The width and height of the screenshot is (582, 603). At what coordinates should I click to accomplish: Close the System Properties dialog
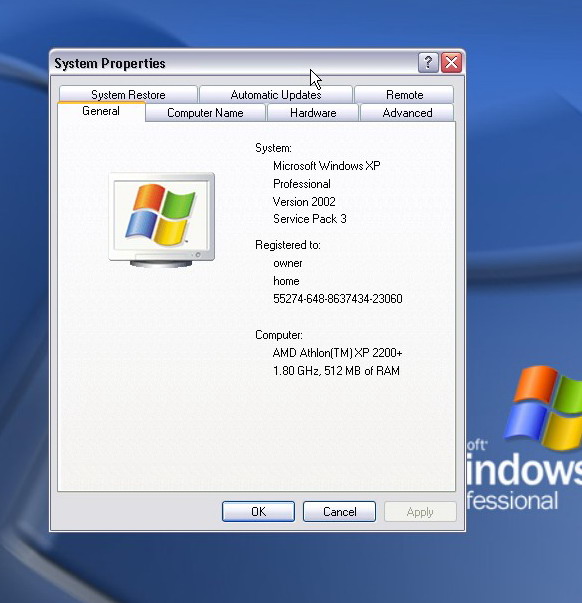(452, 62)
